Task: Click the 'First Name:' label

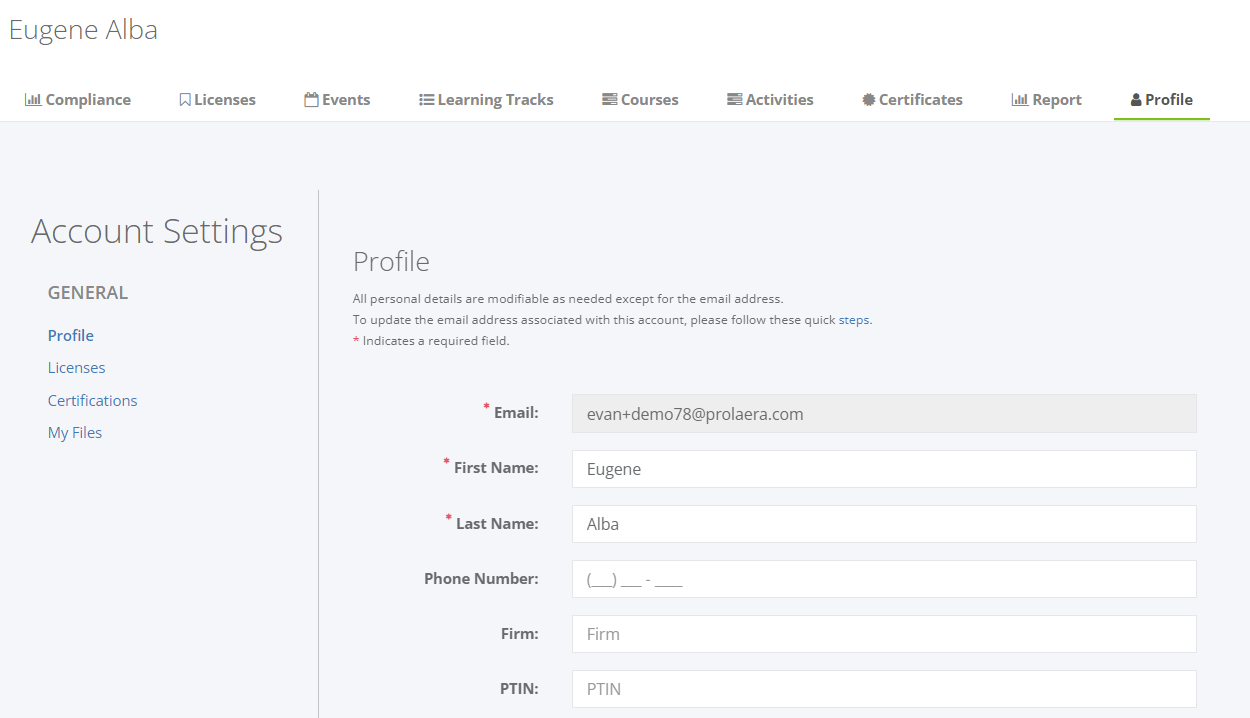Action: [x=496, y=467]
